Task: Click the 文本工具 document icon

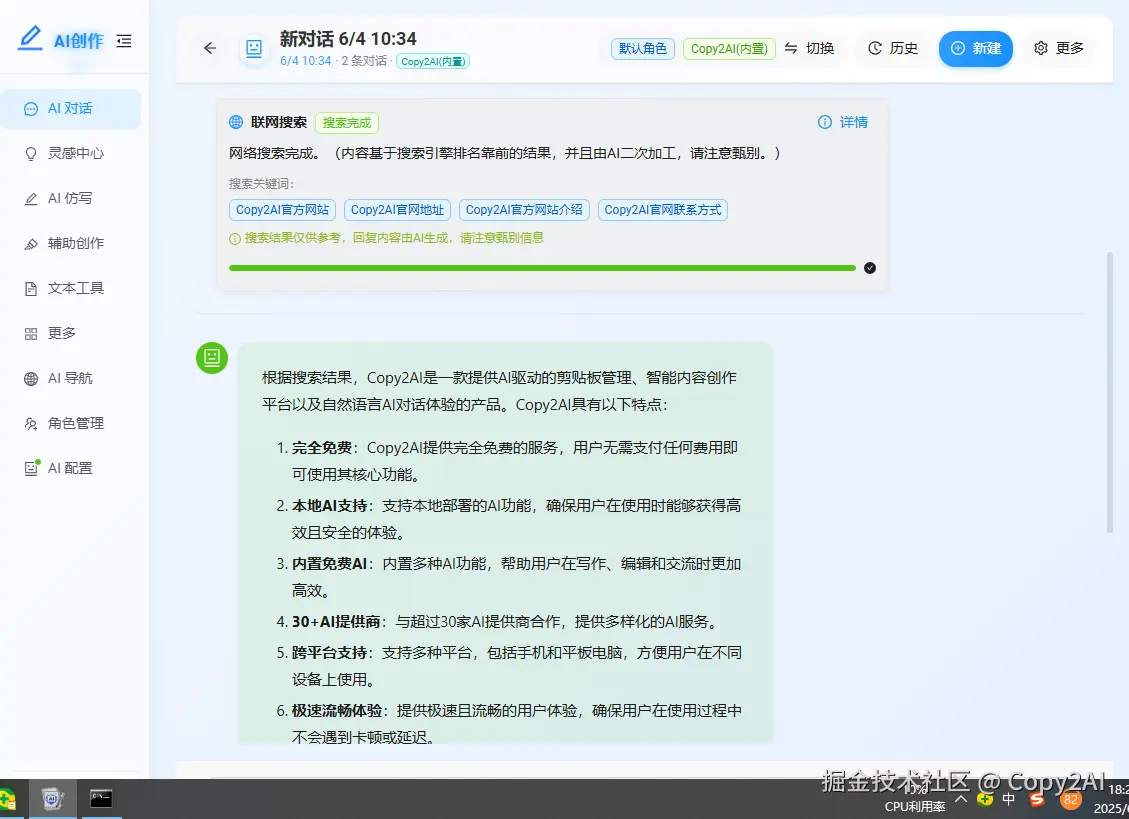Action: click(x=31, y=289)
